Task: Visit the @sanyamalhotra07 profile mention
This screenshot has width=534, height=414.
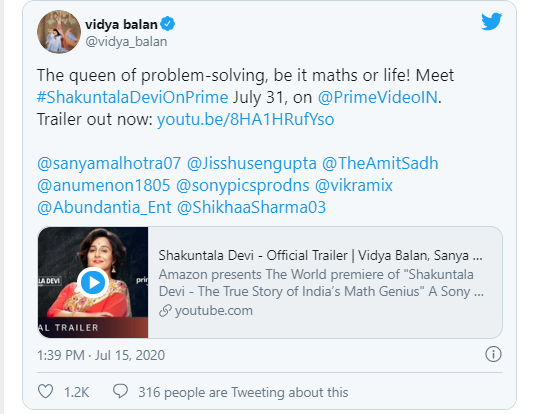Action: point(109,163)
